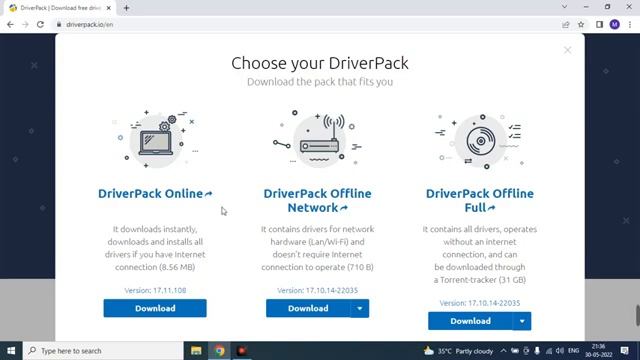
Task: Click the taskbar search box
Action: (103, 351)
